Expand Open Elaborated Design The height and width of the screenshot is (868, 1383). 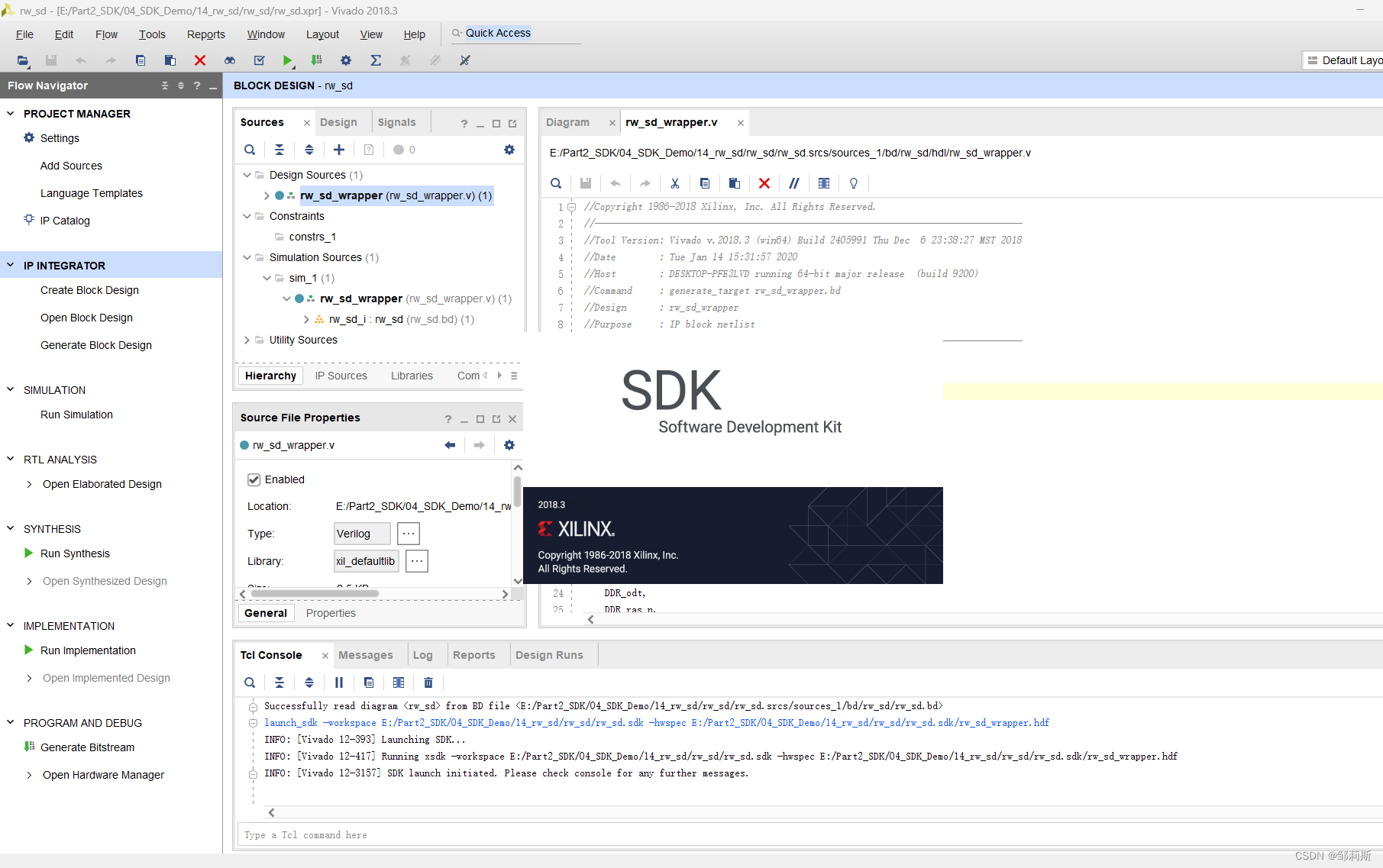click(x=29, y=484)
